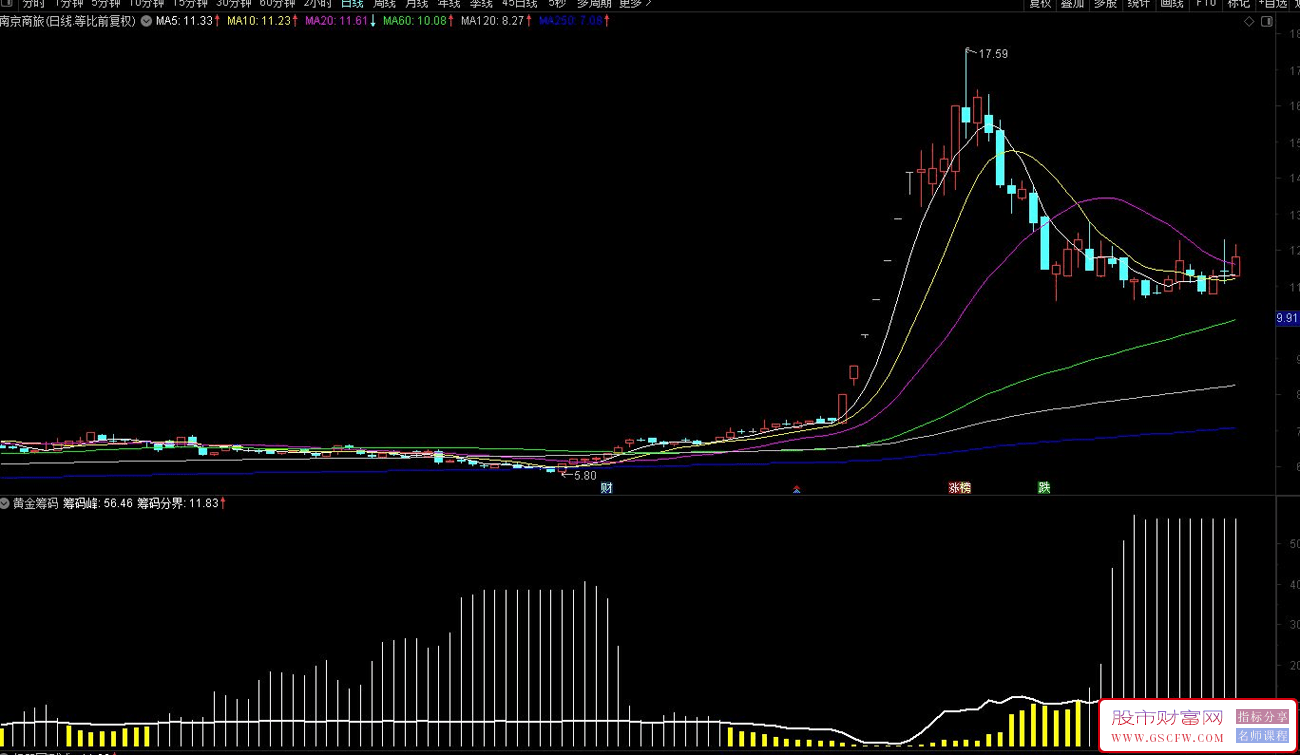
Task: Click the 标记 mark button
Action: click(x=1238, y=4)
